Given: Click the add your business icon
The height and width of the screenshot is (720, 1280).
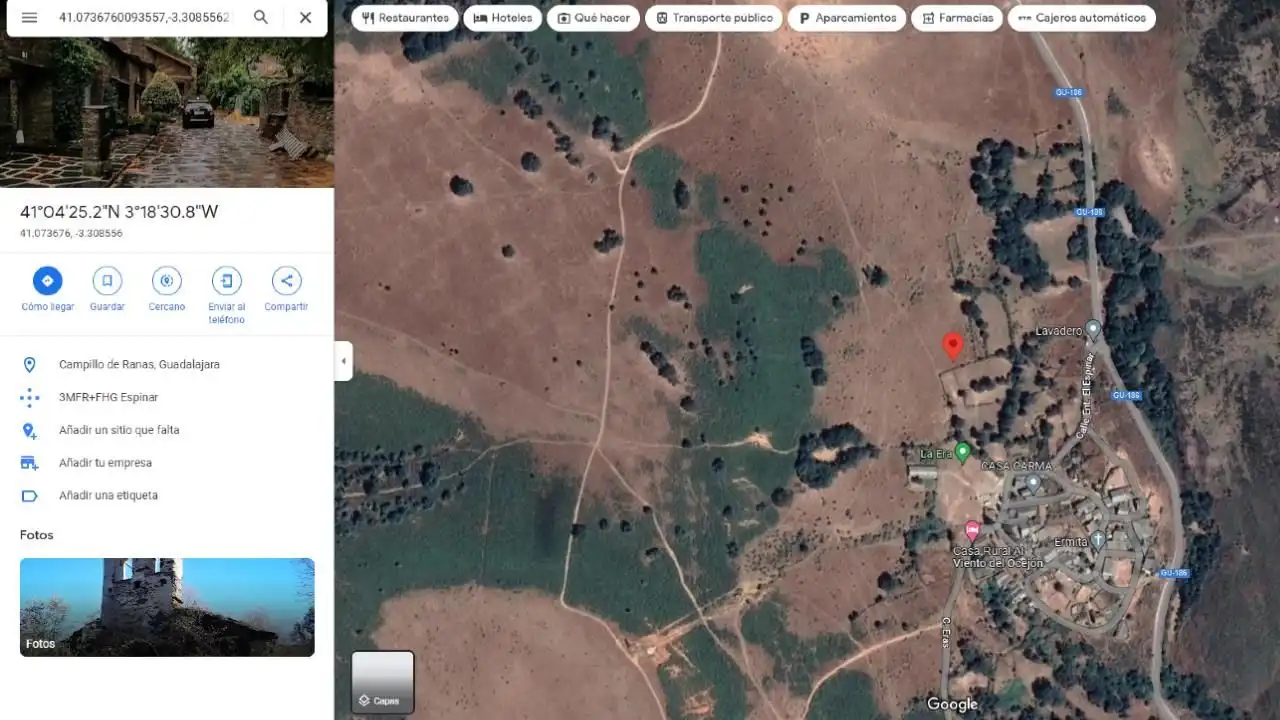Looking at the screenshot, I should point(29,463).
